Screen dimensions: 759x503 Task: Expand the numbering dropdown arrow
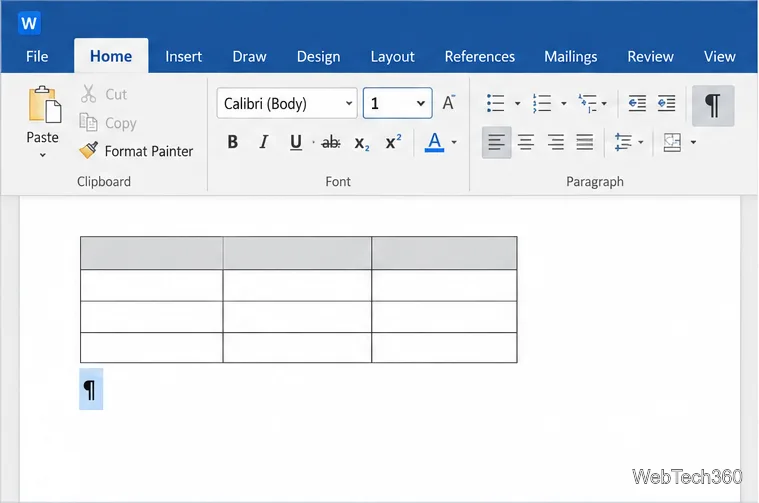tap(563, 104)
